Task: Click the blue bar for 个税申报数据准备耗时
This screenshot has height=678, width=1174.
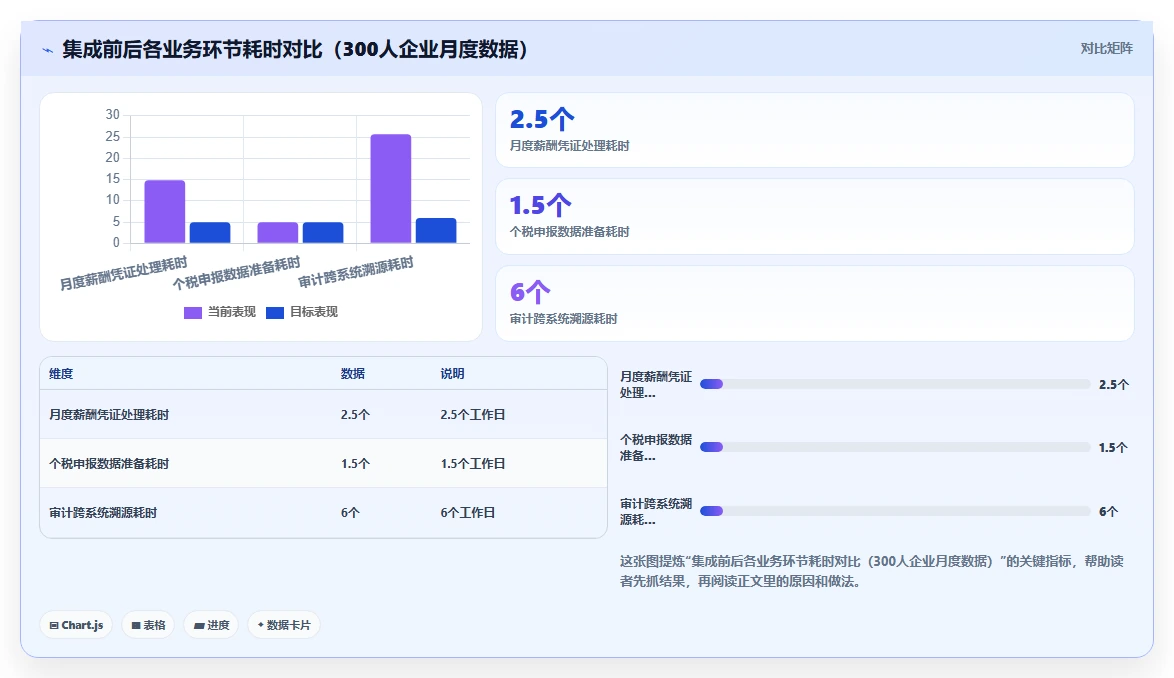Action: (323, 232)
